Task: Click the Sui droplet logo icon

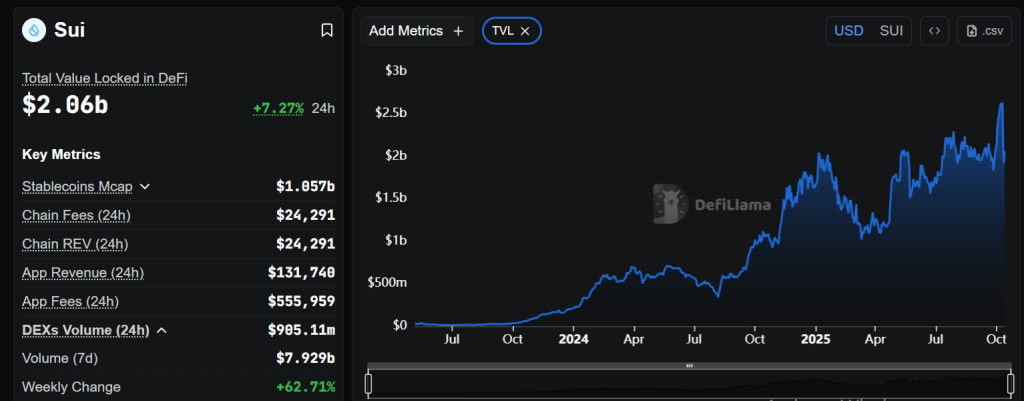Action: click(36, 30)
